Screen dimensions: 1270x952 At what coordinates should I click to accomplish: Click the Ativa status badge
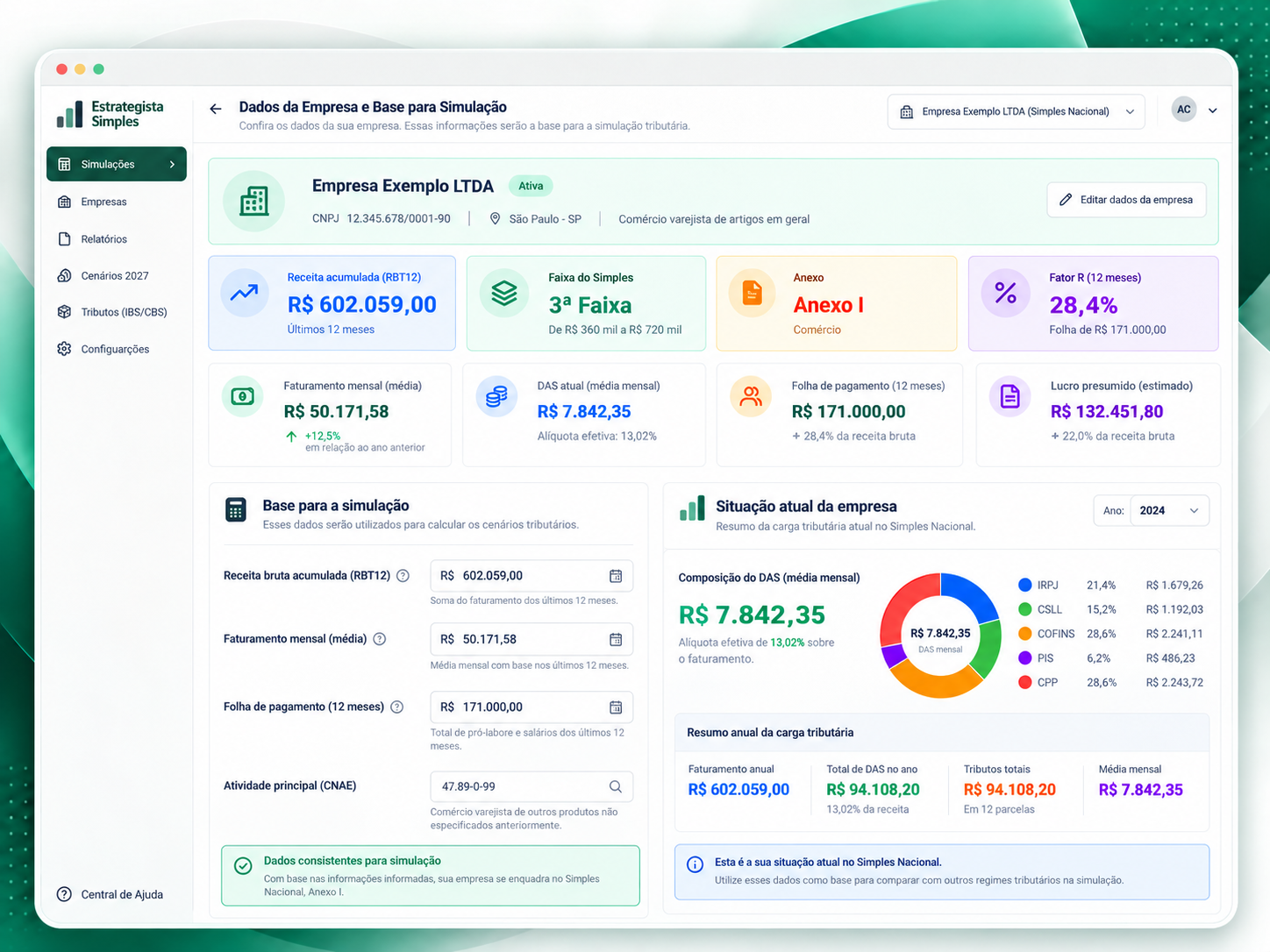coord(531,186)
